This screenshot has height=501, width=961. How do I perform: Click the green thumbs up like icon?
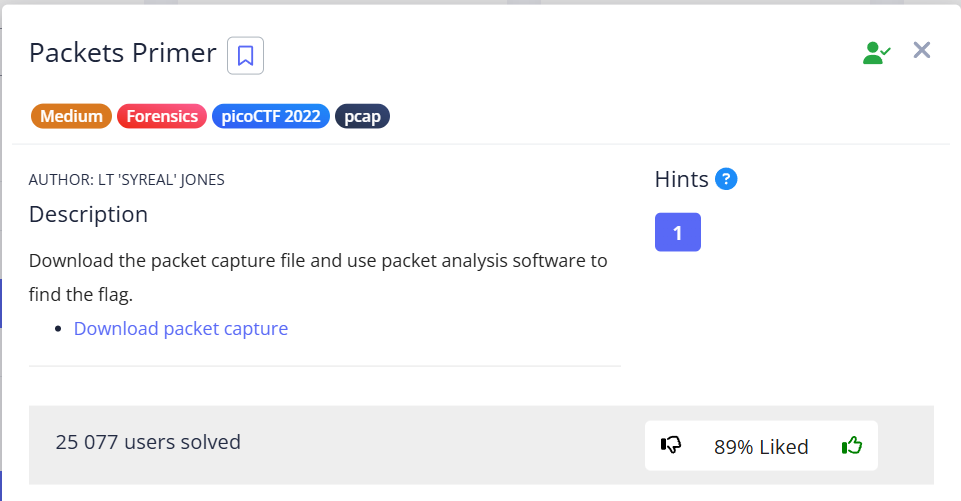click(x=852, y=446)
